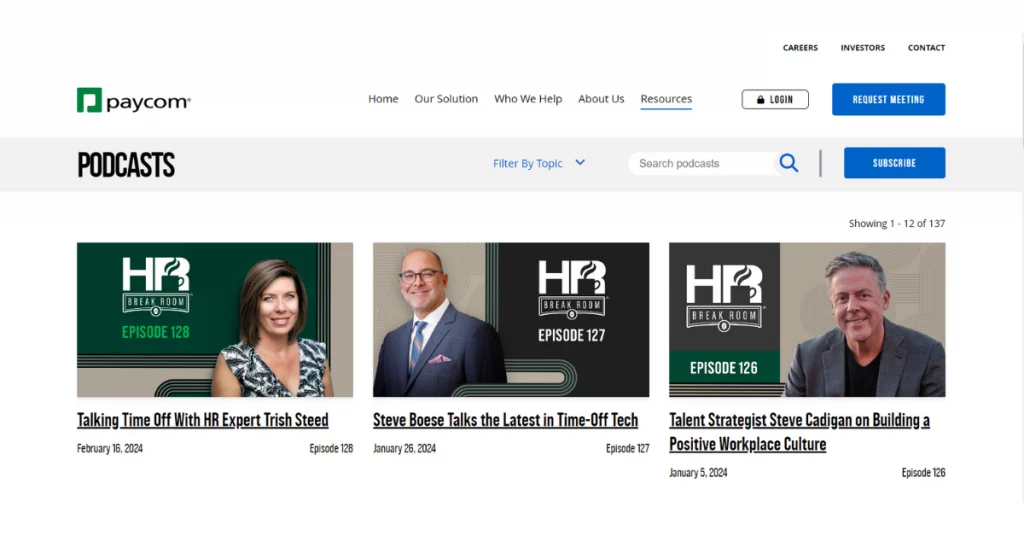1024x536 pixels.
Task: Click the Paycom logo
Action: coord(134,101)
